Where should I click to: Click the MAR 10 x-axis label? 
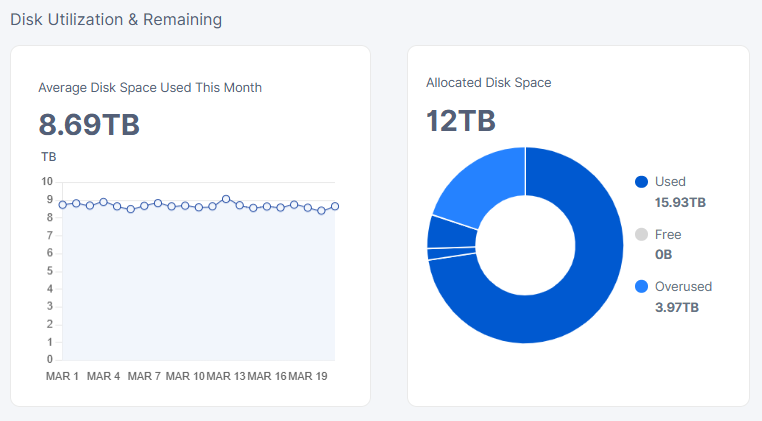point(186,376)
